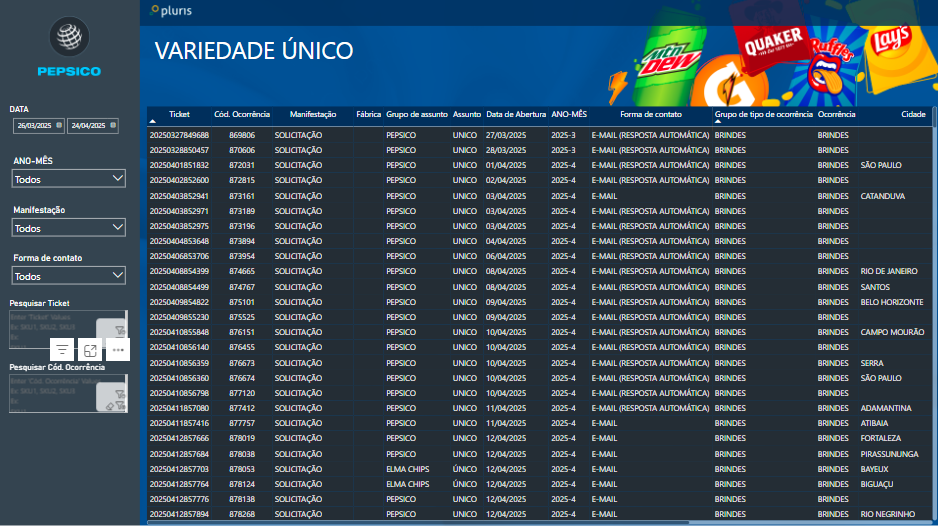Sort table by the Ticket column header
938x527 pixels.
coord(179,114)
